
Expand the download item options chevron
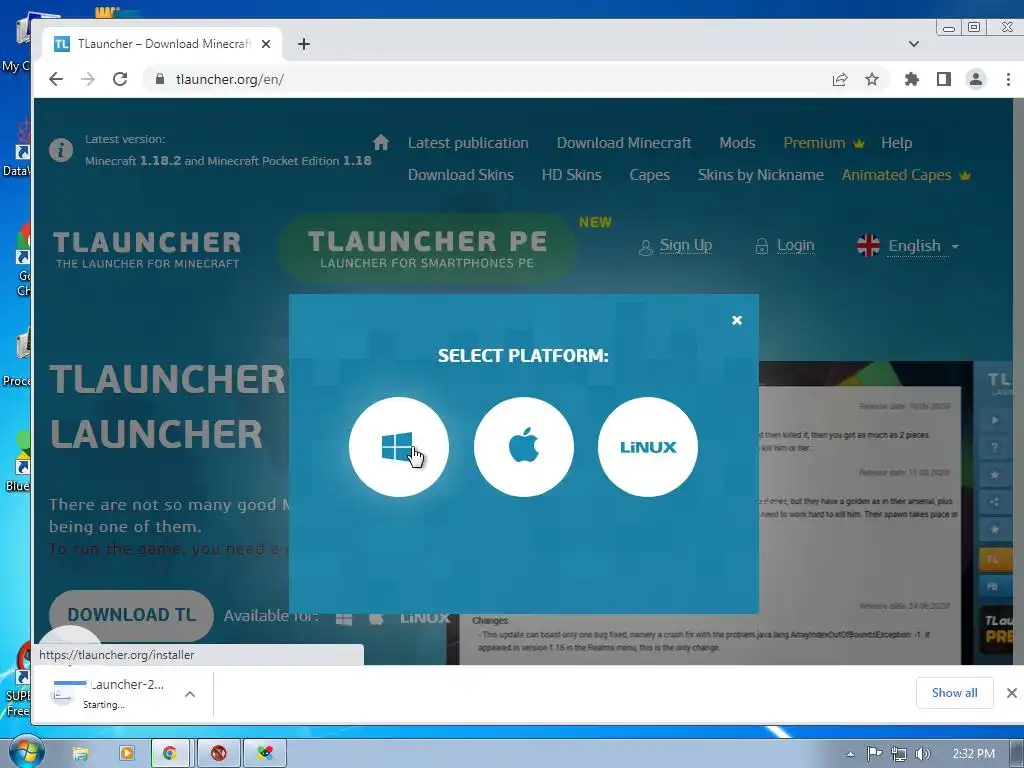point(190,694)
